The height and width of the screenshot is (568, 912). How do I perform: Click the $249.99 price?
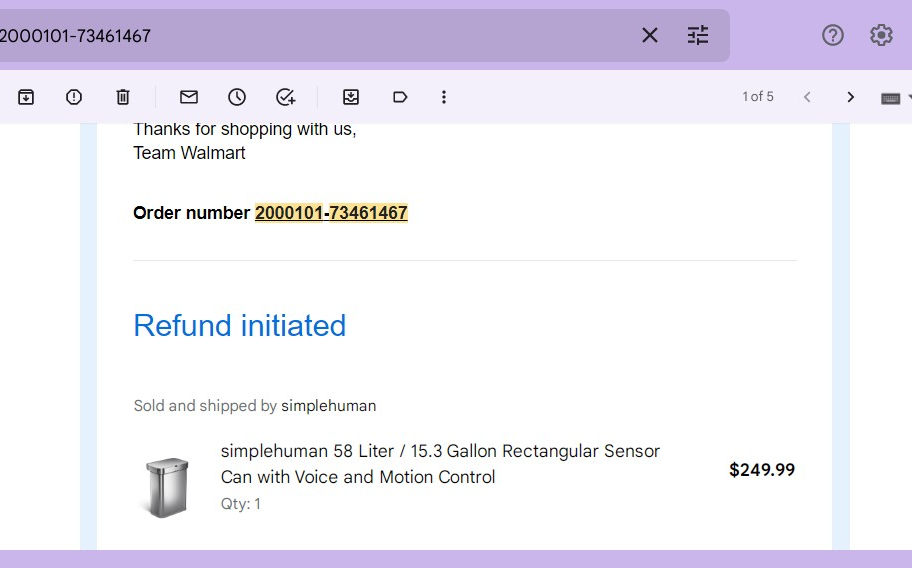[x=762, y=470]
